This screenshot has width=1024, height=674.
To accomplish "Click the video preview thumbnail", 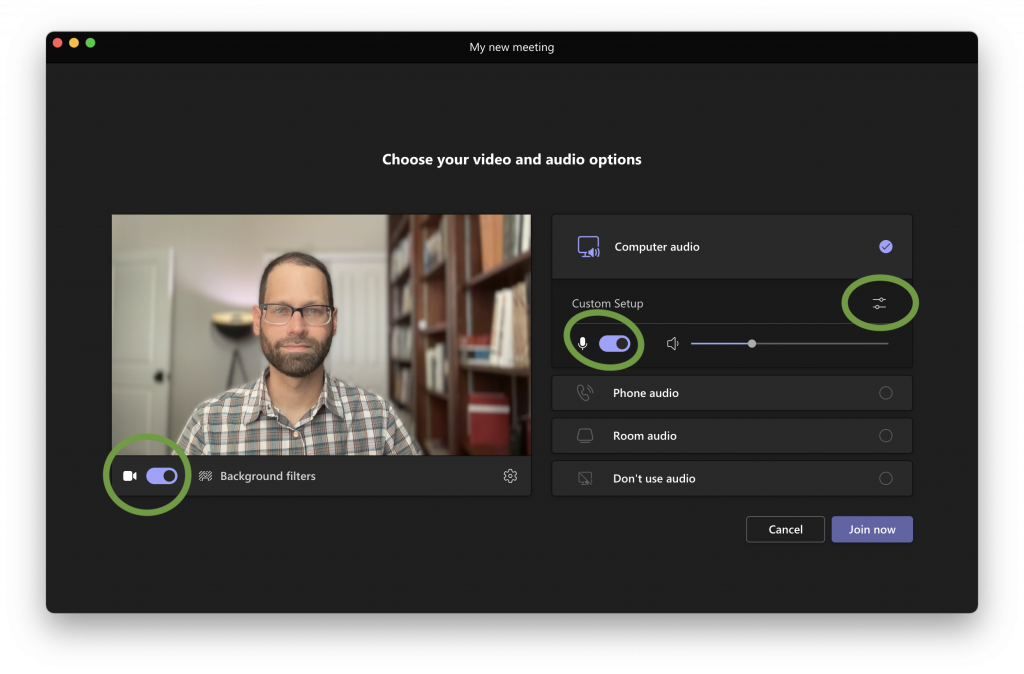I will pos(321,330).
